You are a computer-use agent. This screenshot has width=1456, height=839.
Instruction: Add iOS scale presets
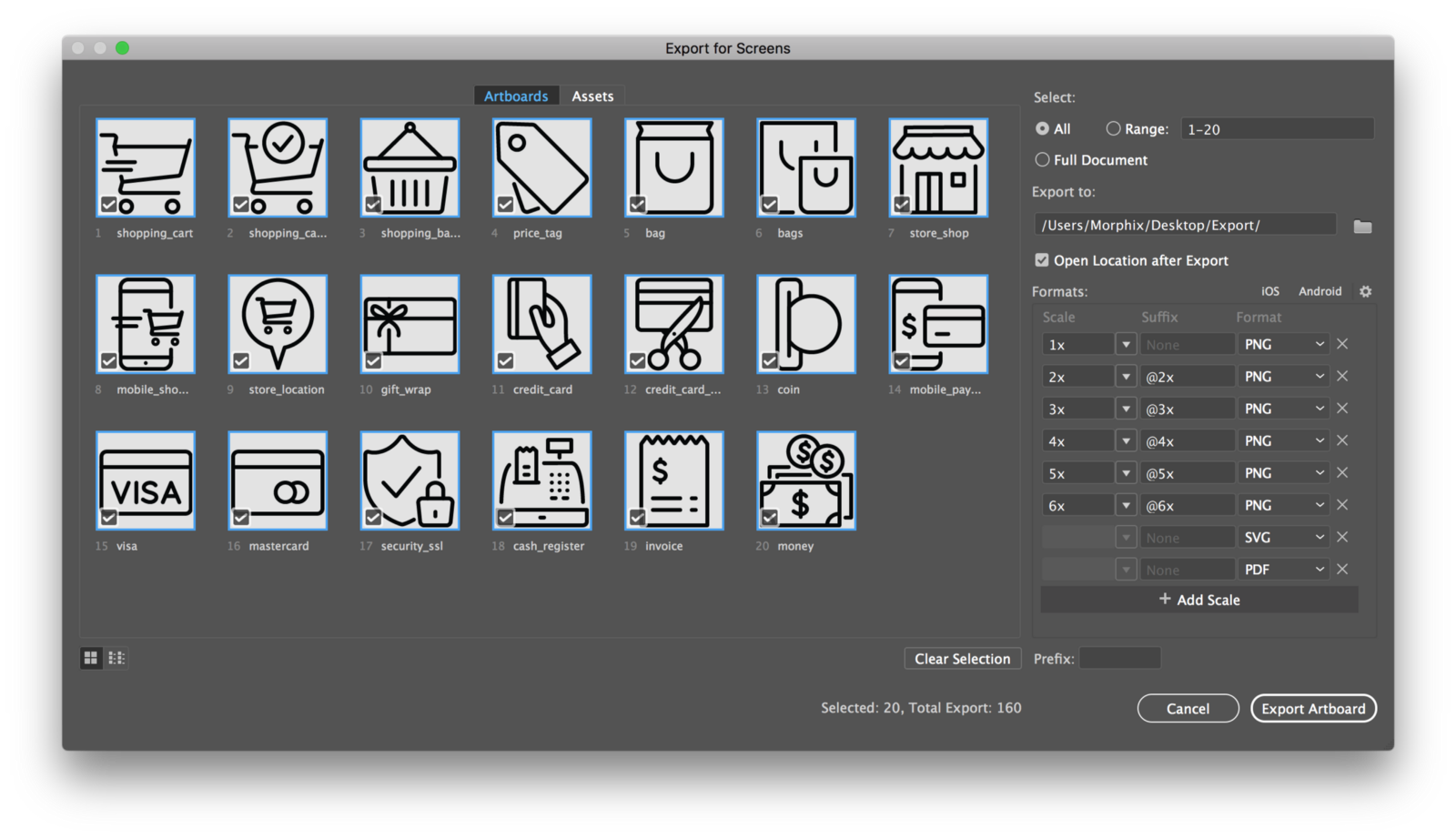pos(1269,291)
